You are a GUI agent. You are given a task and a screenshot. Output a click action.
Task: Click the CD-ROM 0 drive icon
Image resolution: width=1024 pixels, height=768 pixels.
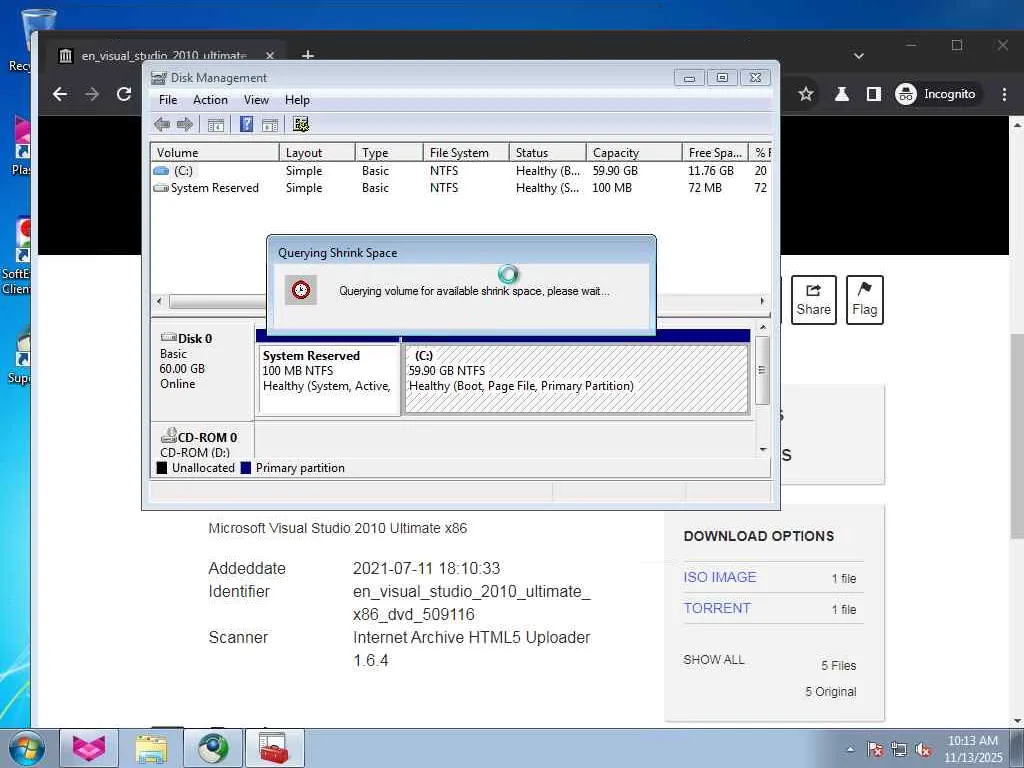point(169,435)
